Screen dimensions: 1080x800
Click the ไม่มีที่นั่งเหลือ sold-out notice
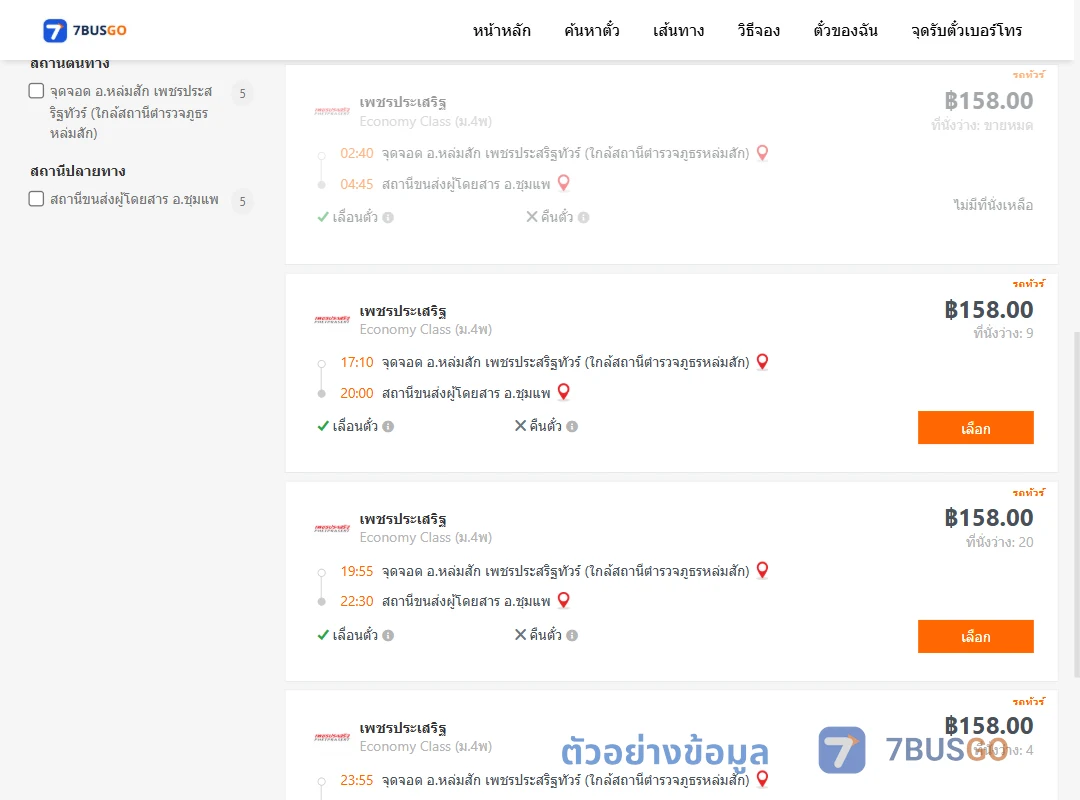click(993, 205)
